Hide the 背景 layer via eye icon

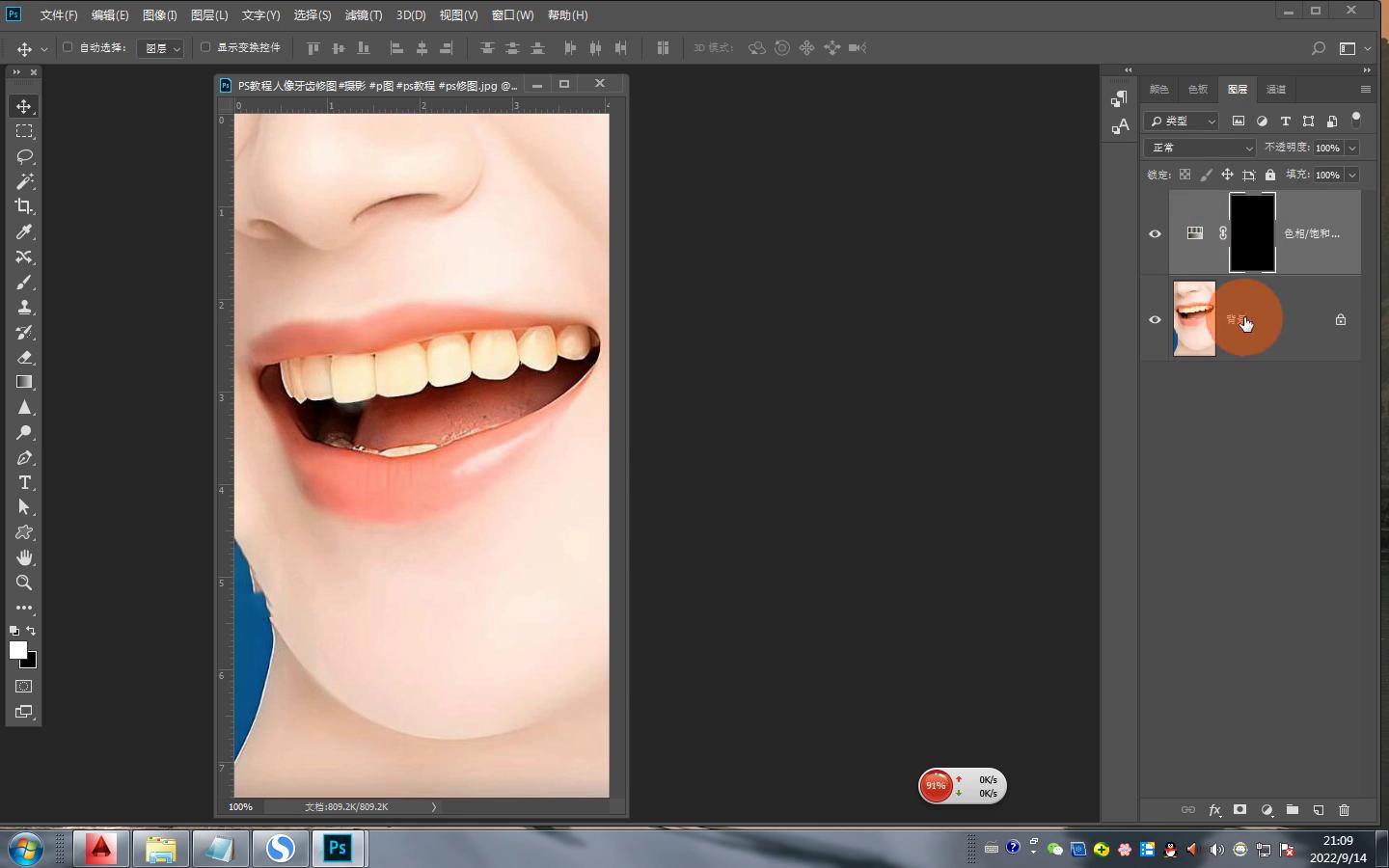click(1155, 319)
